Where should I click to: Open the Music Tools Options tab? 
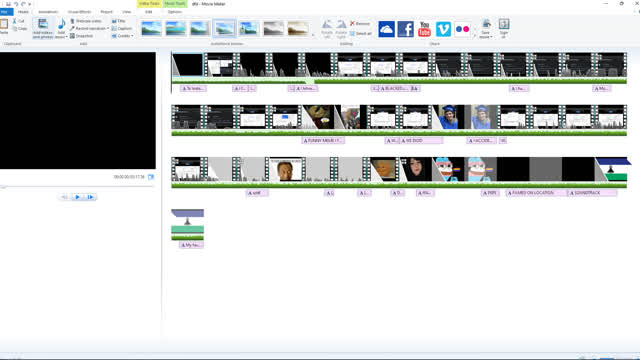click(175, 12)
